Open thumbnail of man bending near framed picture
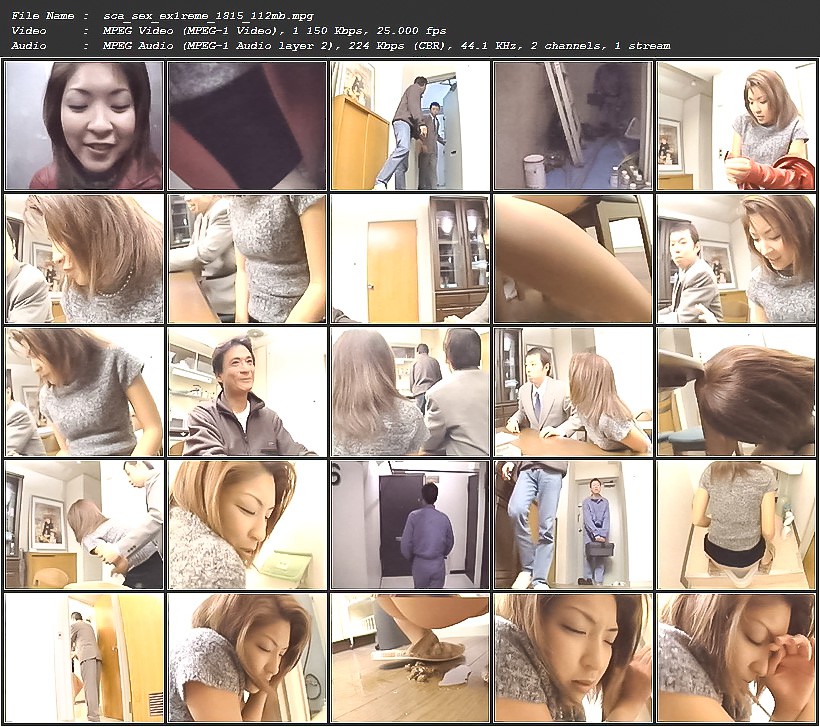The width and height of the screenshot is (820, 727). [84, 525]
